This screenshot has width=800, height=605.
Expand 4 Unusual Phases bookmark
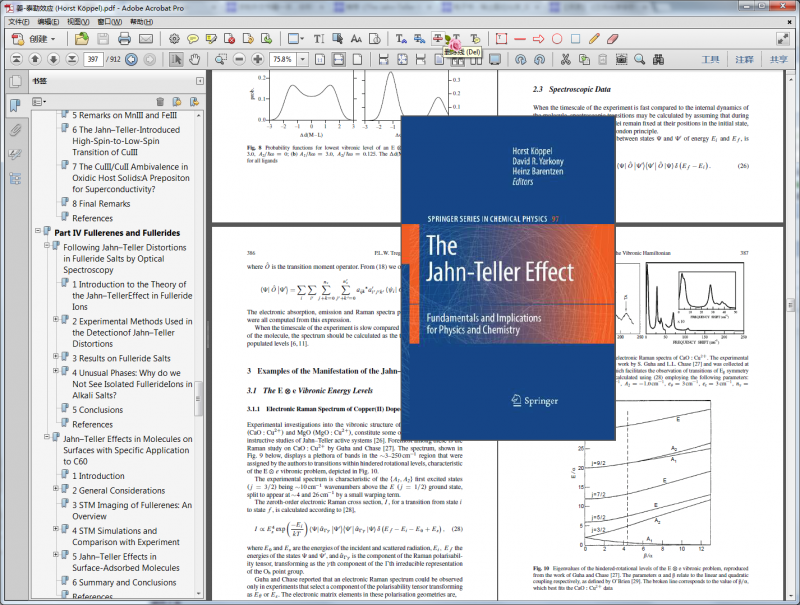(x=56, y=371)
